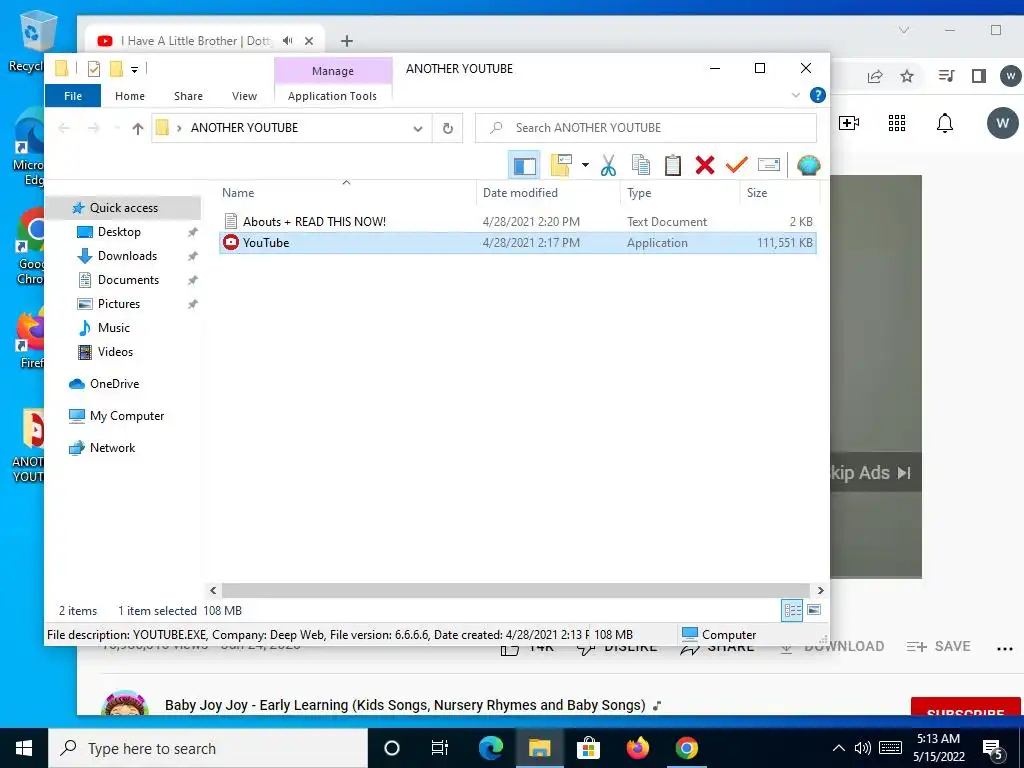Open new tab in Chrome window
Image resolution: width=1024 pixels, height=768 pixels.
[347, 41]
